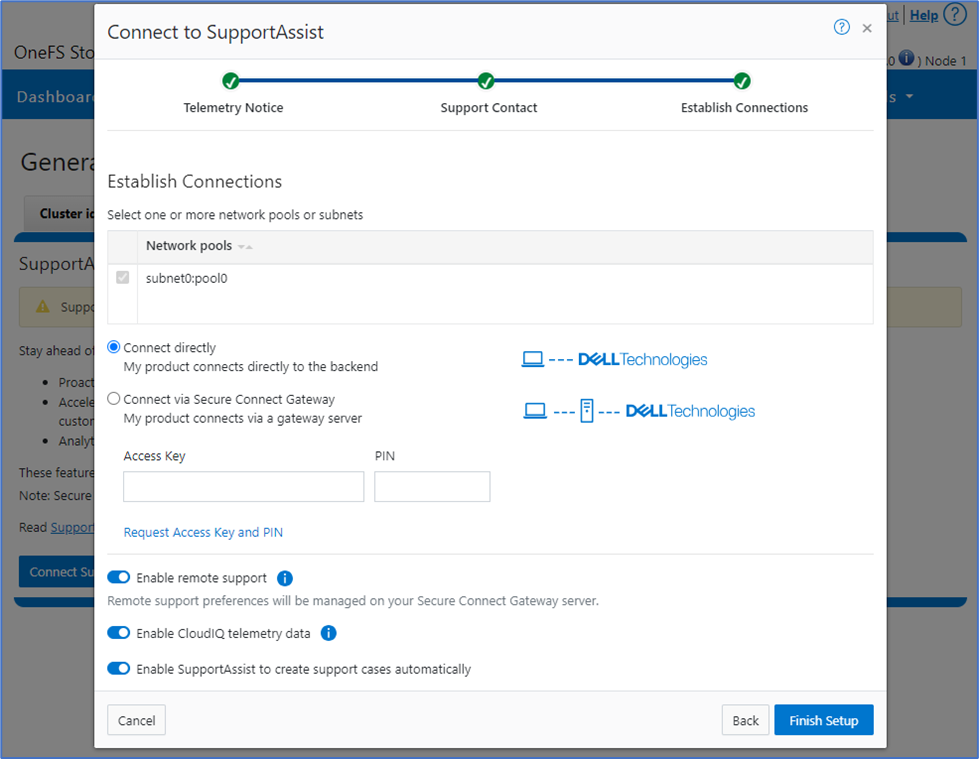Click the Support Contact step checkmark
This screenshot has width=979, height=759.
[x=486, y=81]
